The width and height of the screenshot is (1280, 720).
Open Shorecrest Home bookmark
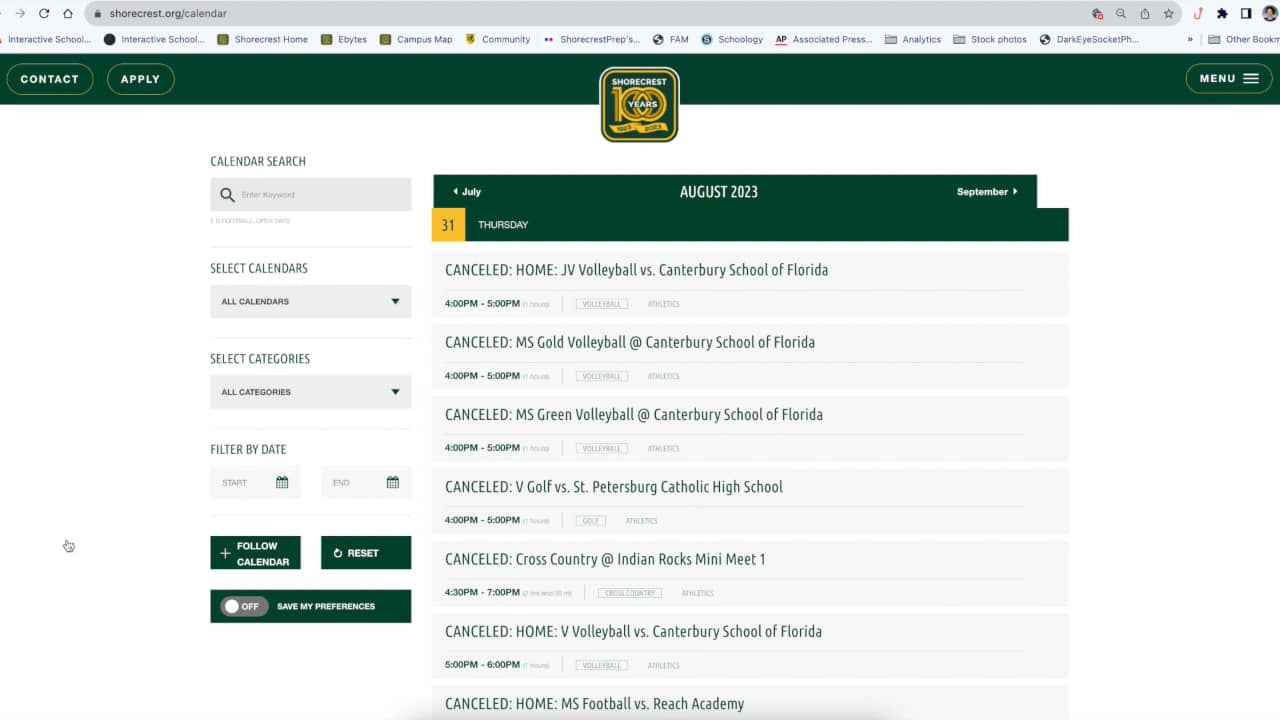click(x=263, y=39)
